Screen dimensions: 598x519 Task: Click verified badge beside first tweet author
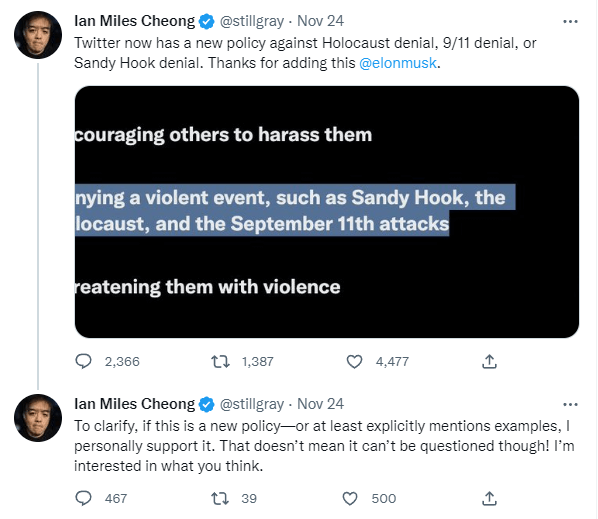[x=207, y=21]
